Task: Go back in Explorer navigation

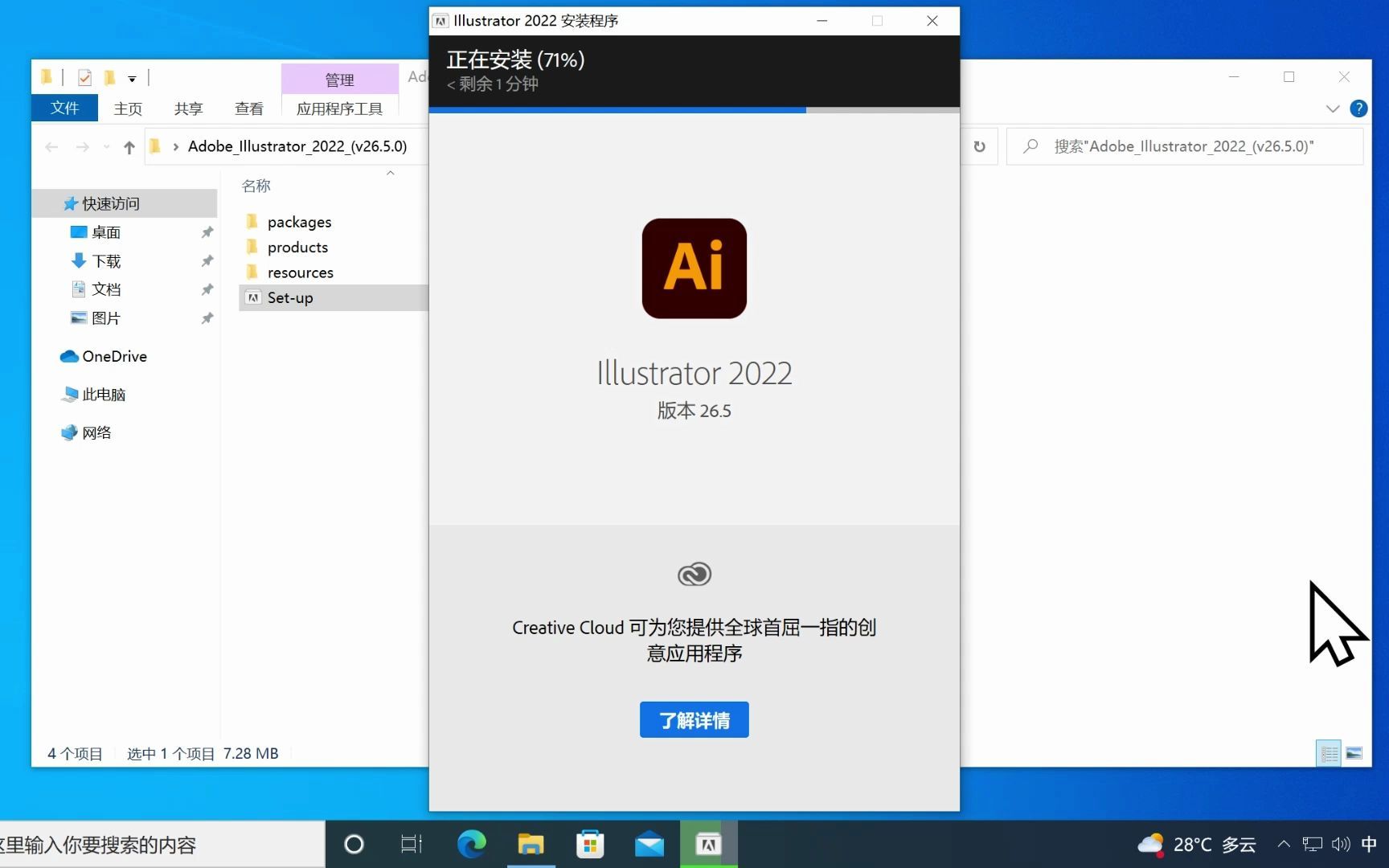Action: coord(51,146)
